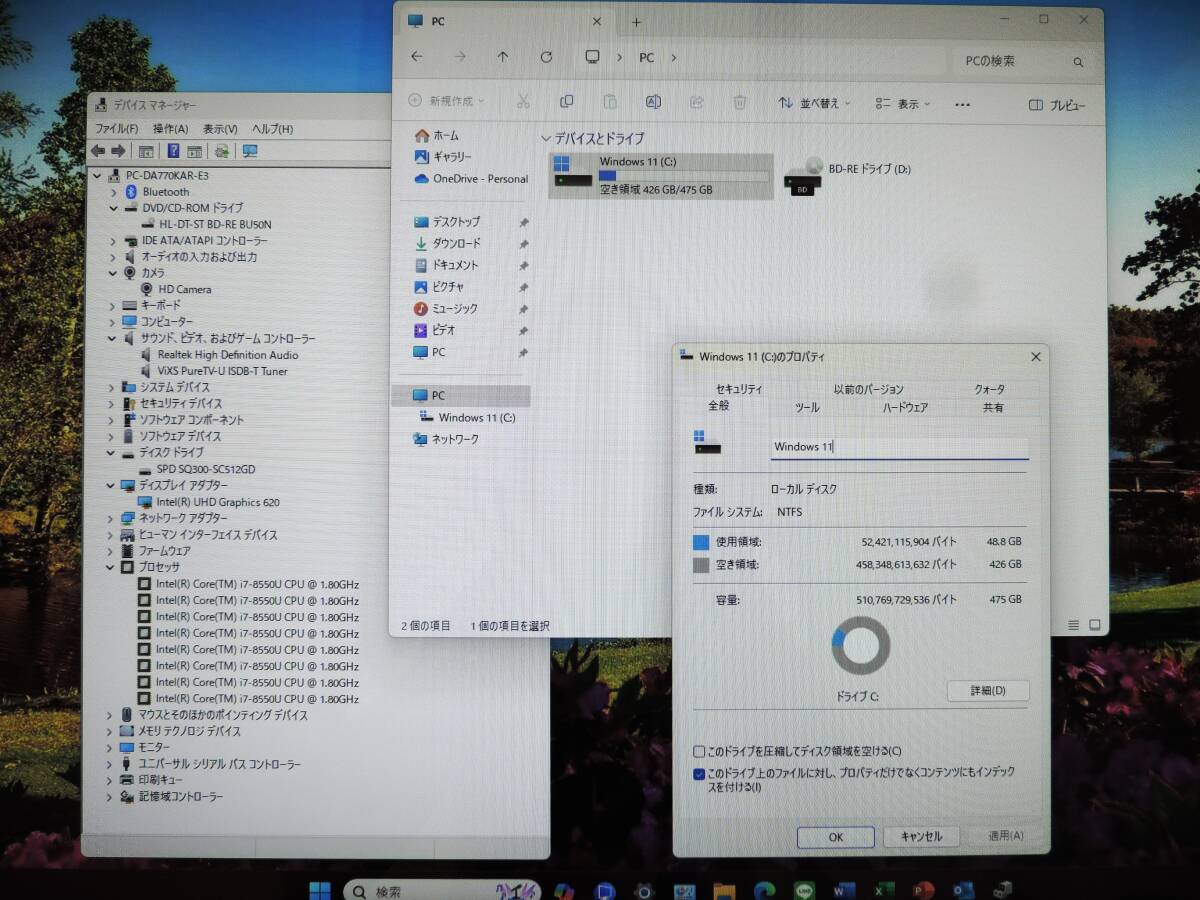Click the Paste clipboard icon in Explorer toolbar
The width and height of the screenshot is (1200, 900).
click(x=610, y=102)
